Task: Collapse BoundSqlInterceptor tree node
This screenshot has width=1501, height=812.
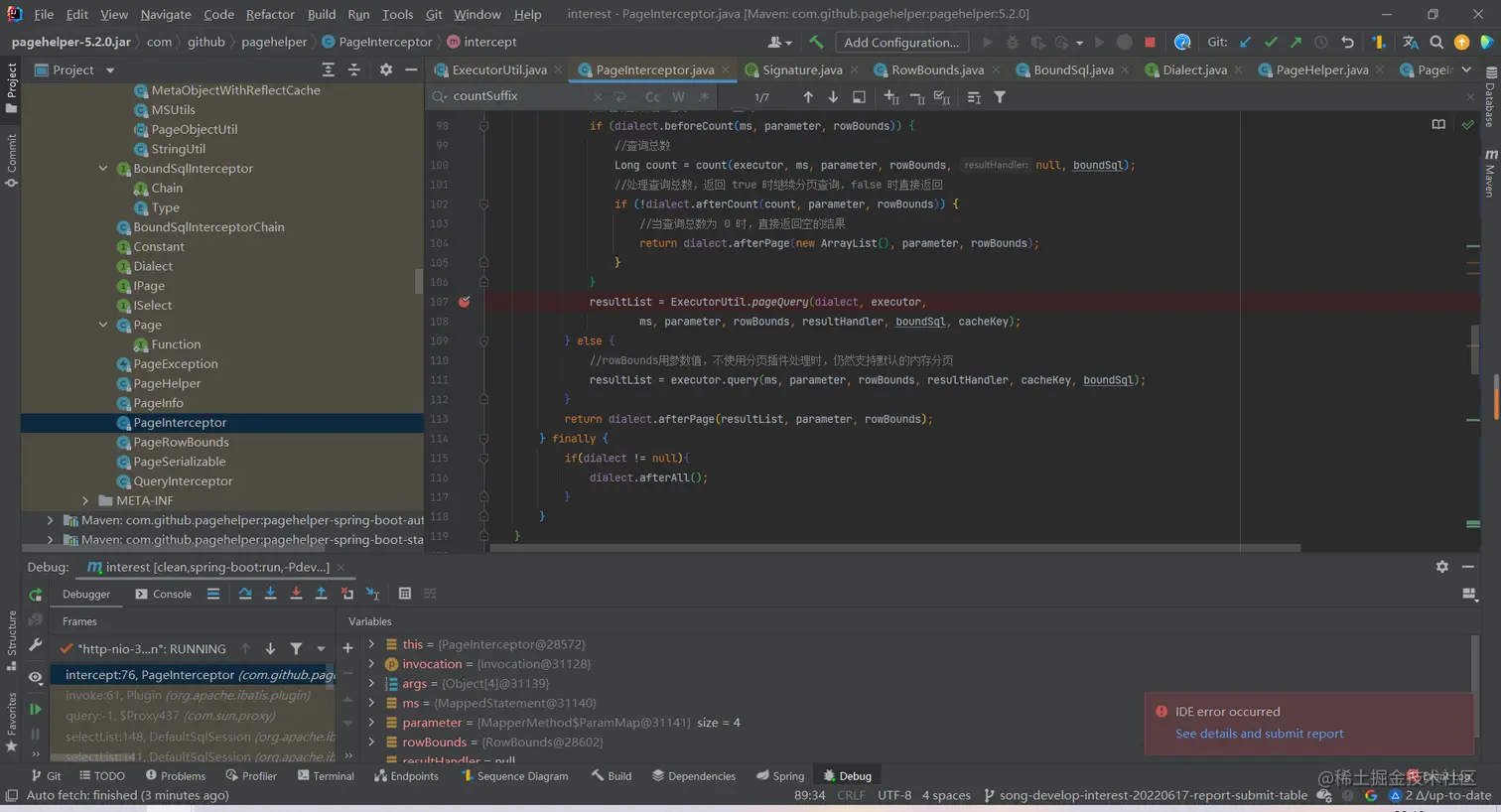Action: tap(103, 168)
